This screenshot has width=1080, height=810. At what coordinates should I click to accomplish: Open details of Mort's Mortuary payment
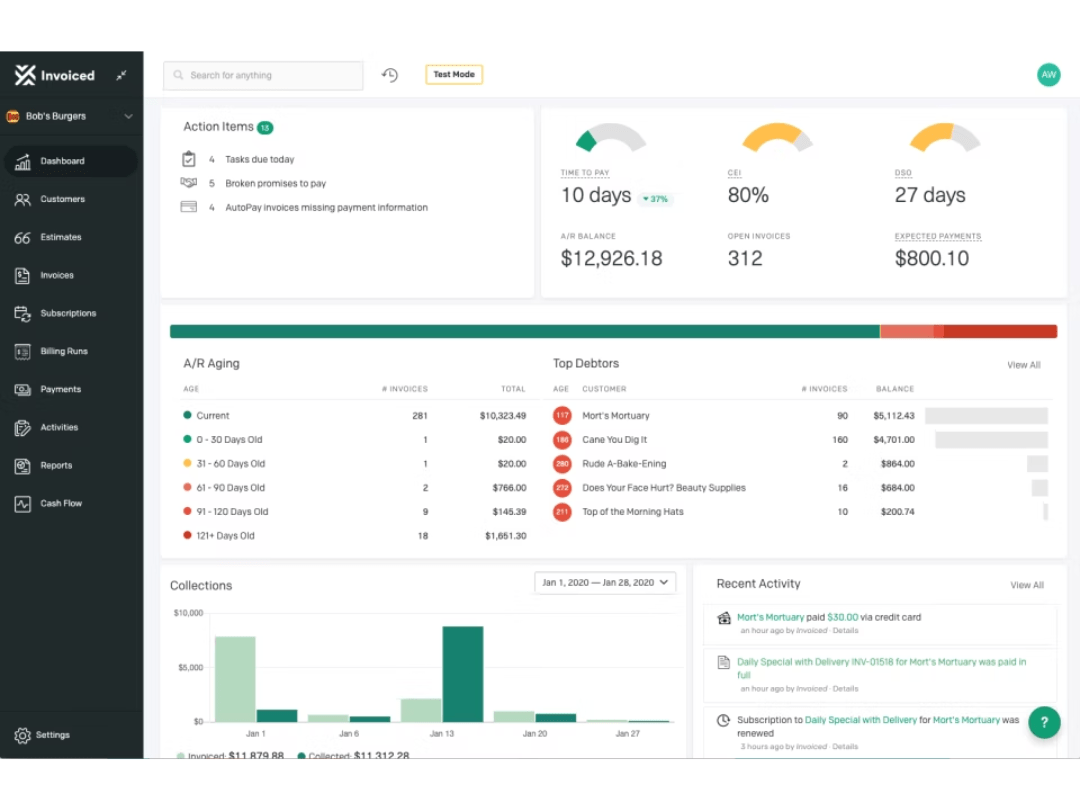(x=845, y=630)
